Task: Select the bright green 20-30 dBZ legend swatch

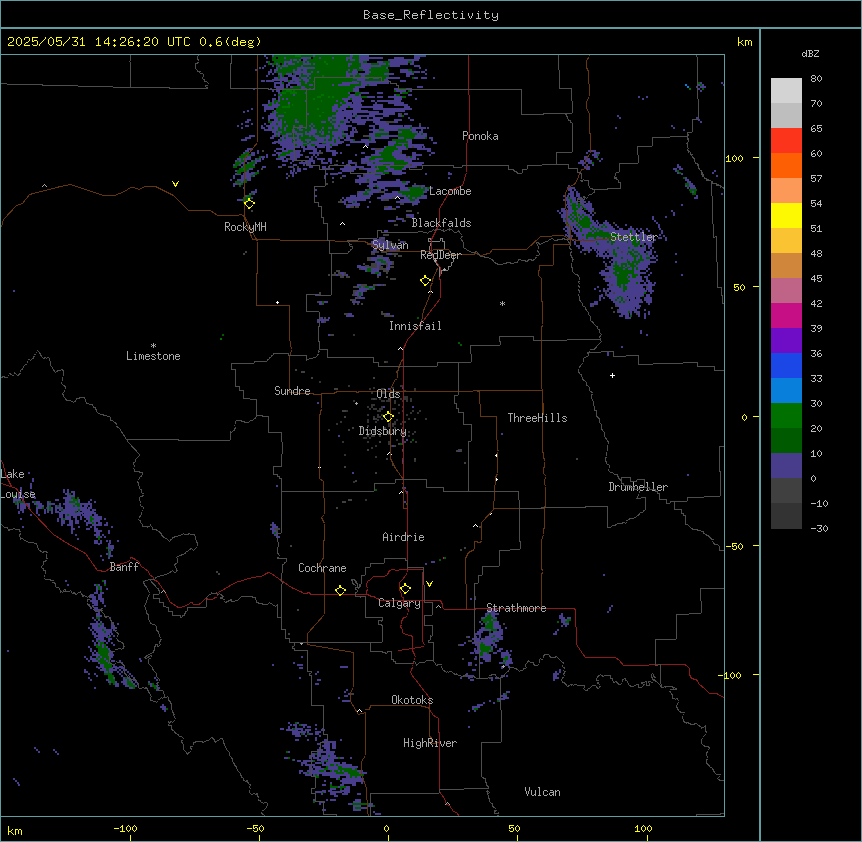Action: coord(786,416)
